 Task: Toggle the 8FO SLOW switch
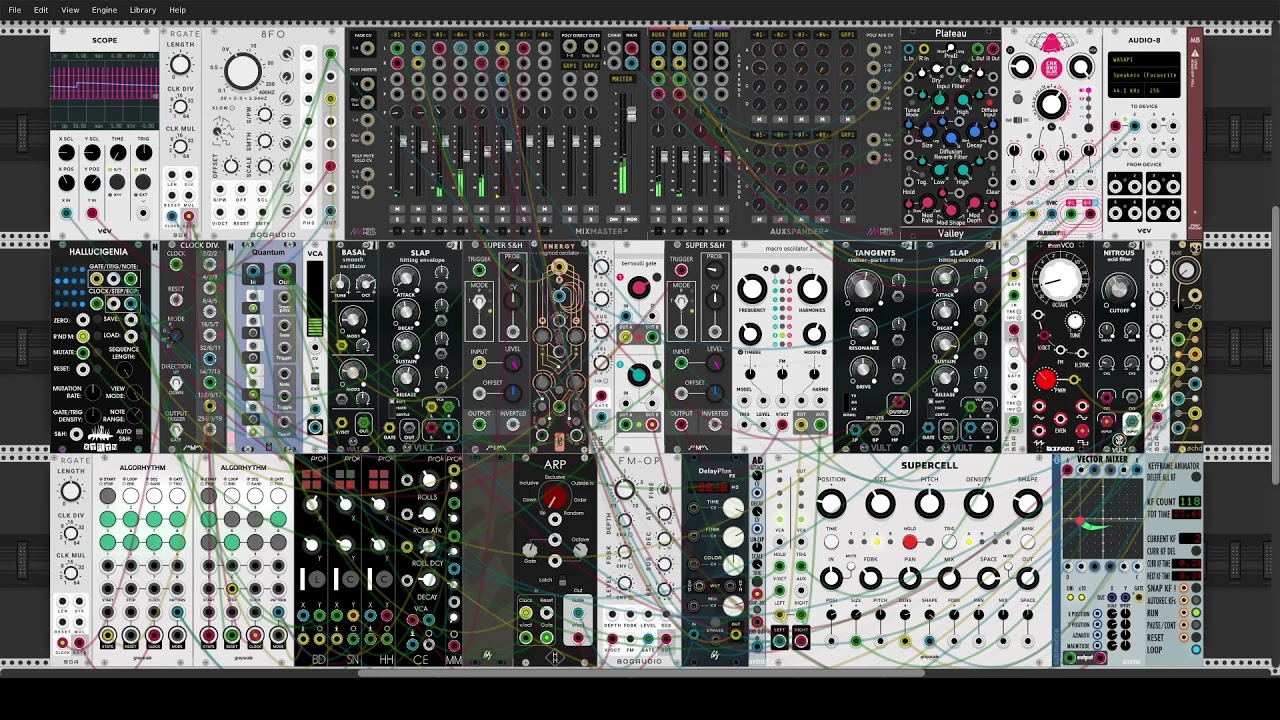pos(232,108)
